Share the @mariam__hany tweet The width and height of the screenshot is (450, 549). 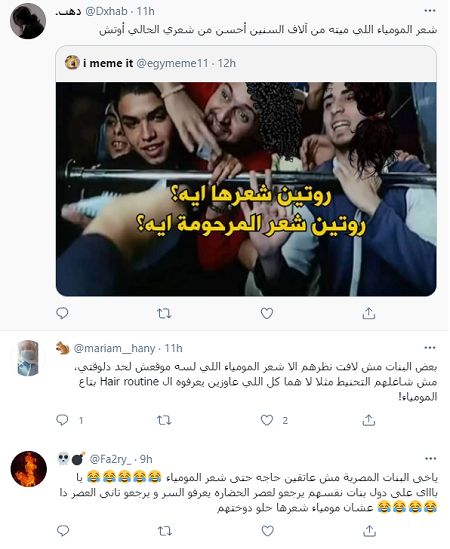pos(368,420)
